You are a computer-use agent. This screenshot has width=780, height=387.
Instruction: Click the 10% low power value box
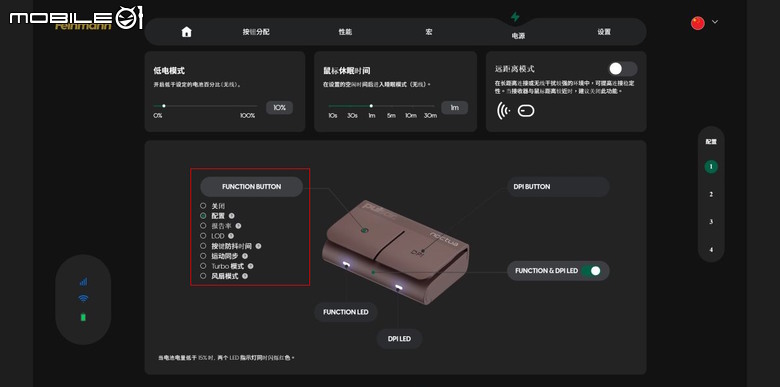[x=280, y=107]
